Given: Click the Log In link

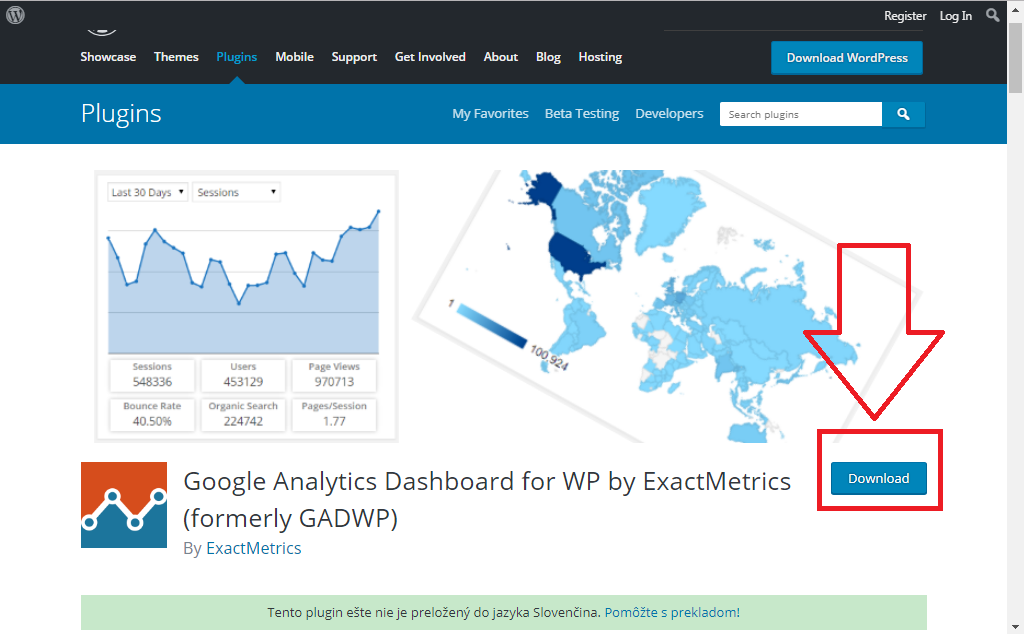Looking at the screenshot, I should click(955, 16).
